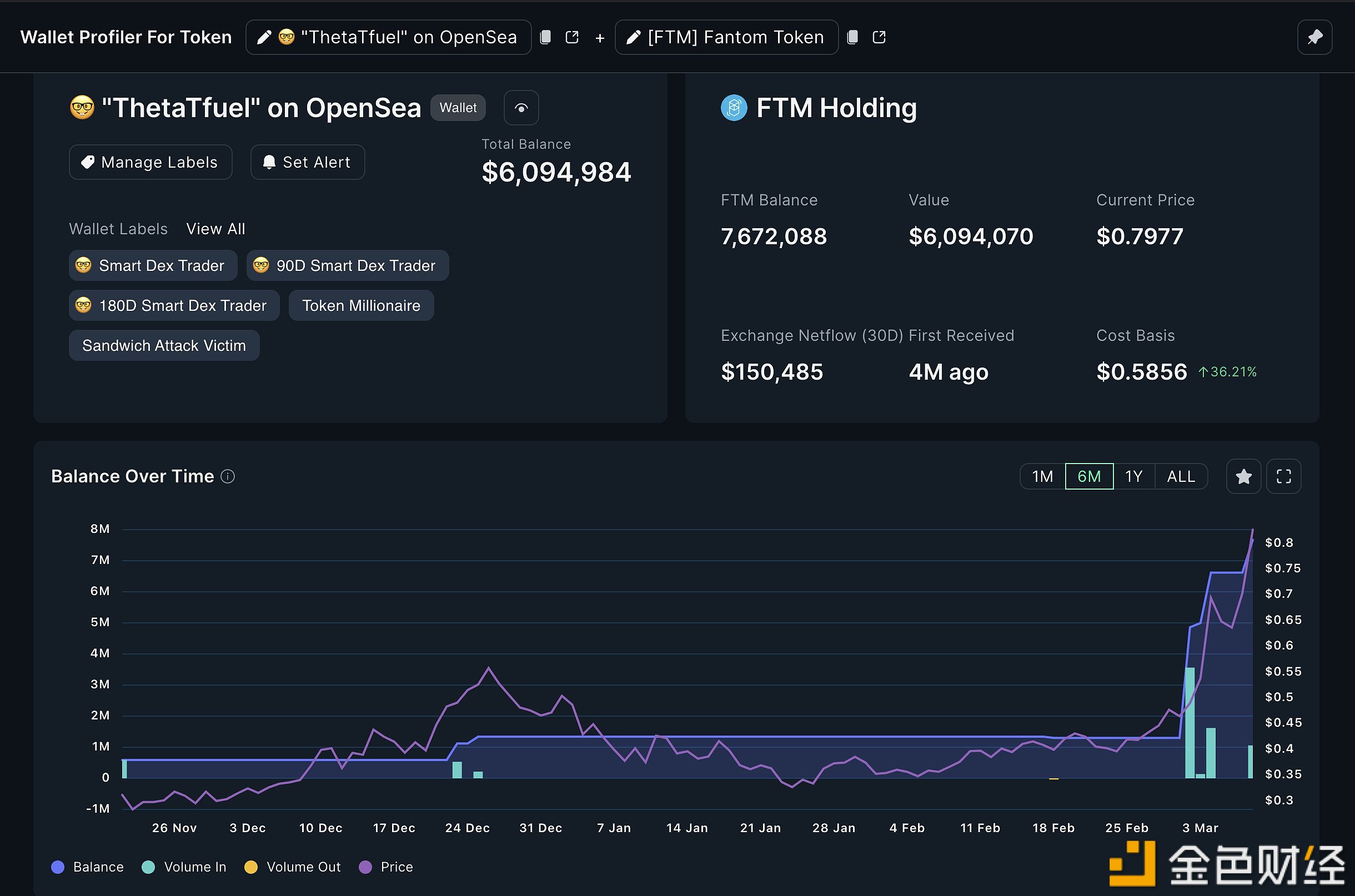Click the Volume Out yellow swatch
1355x896 pixels.
251,867
